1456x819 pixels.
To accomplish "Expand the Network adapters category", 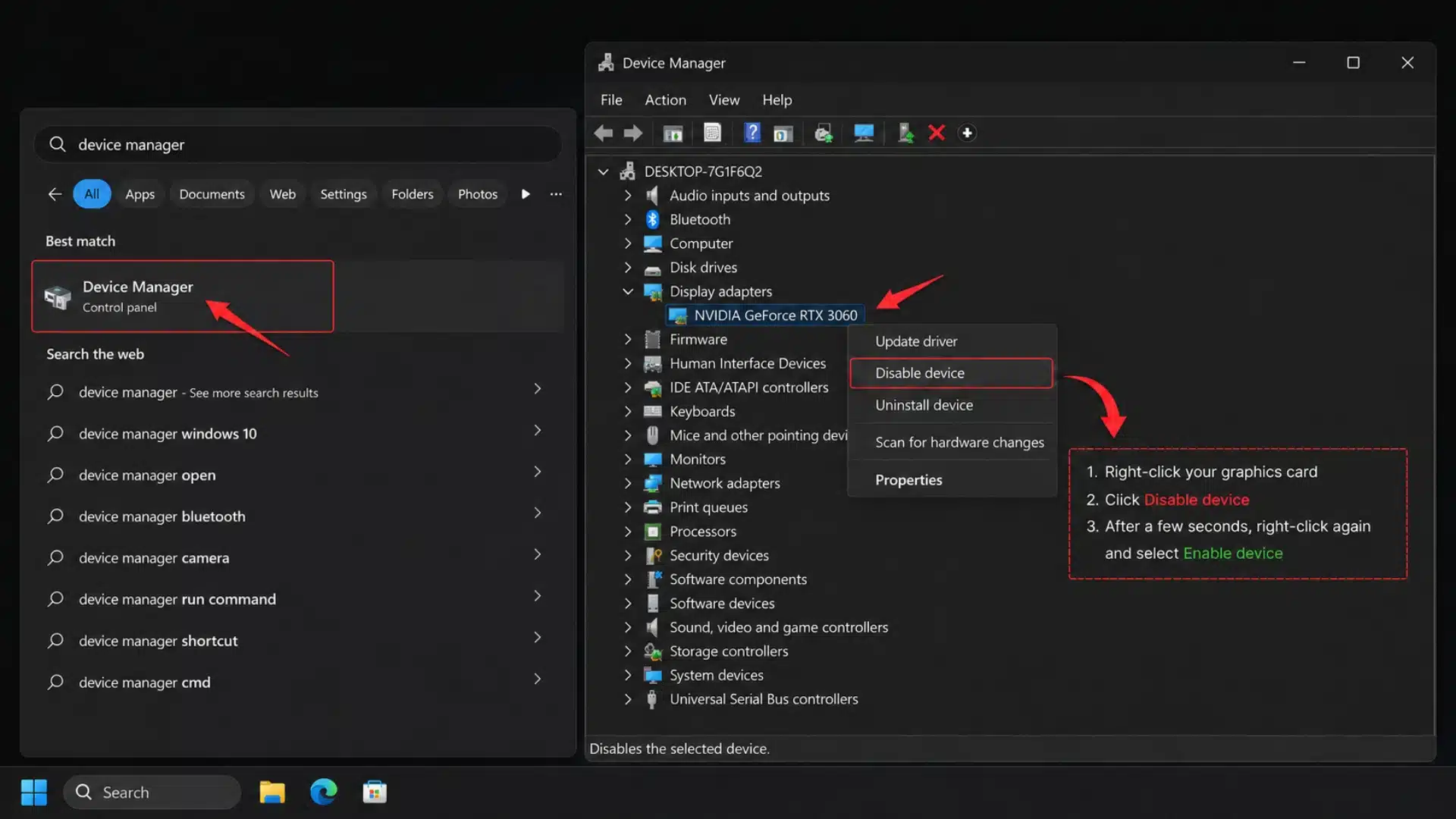I will point(628,484).
